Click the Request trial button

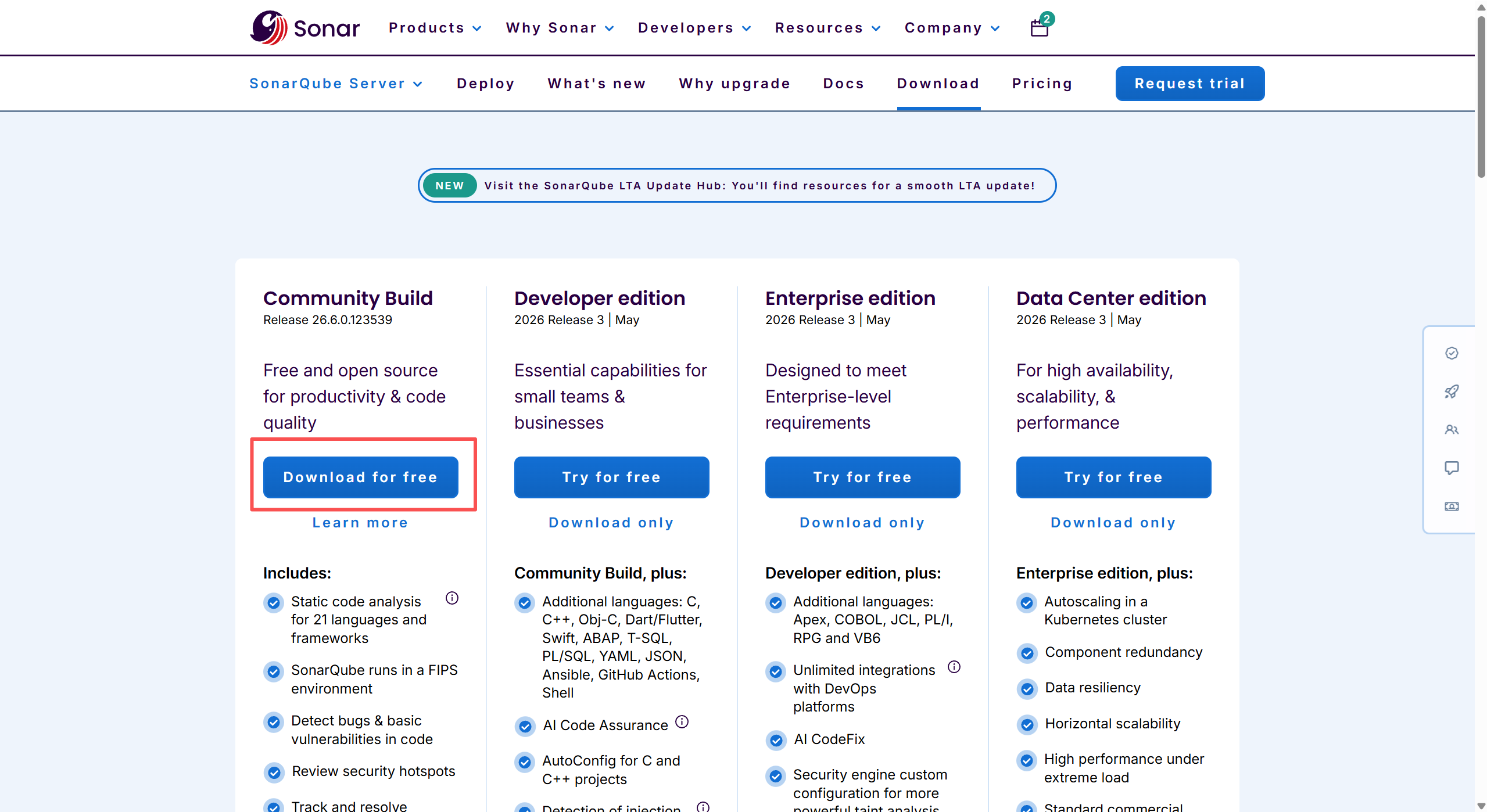pyautogui.click(x=1189, y=84)
